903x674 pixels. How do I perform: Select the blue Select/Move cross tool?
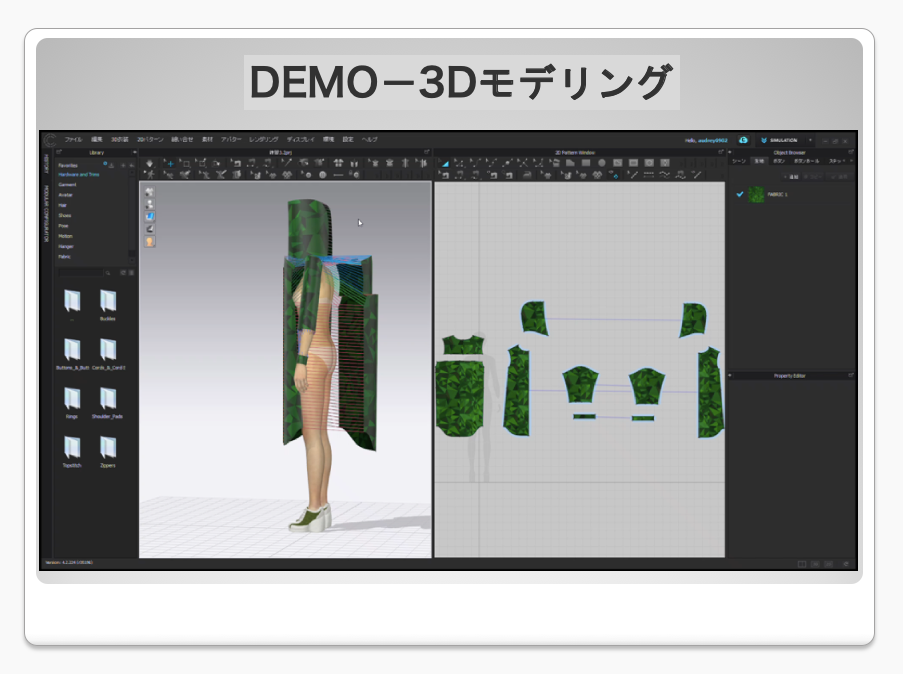tap(170, 163)
